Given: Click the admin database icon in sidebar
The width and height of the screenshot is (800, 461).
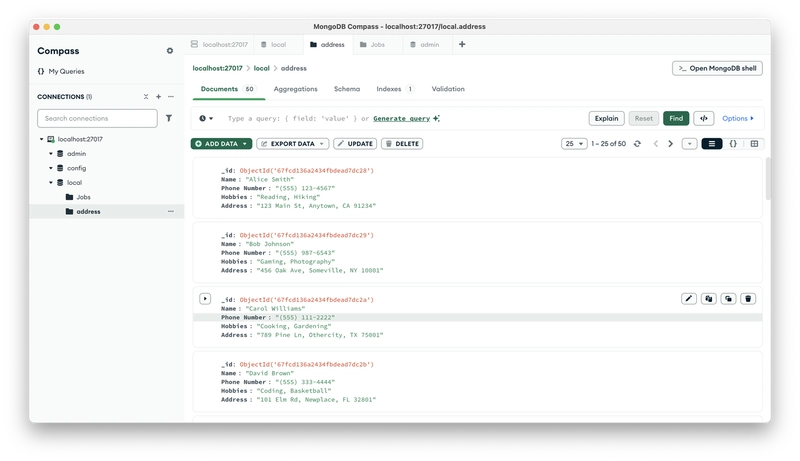Looking at the screenshot, I should tap(60, 153).
